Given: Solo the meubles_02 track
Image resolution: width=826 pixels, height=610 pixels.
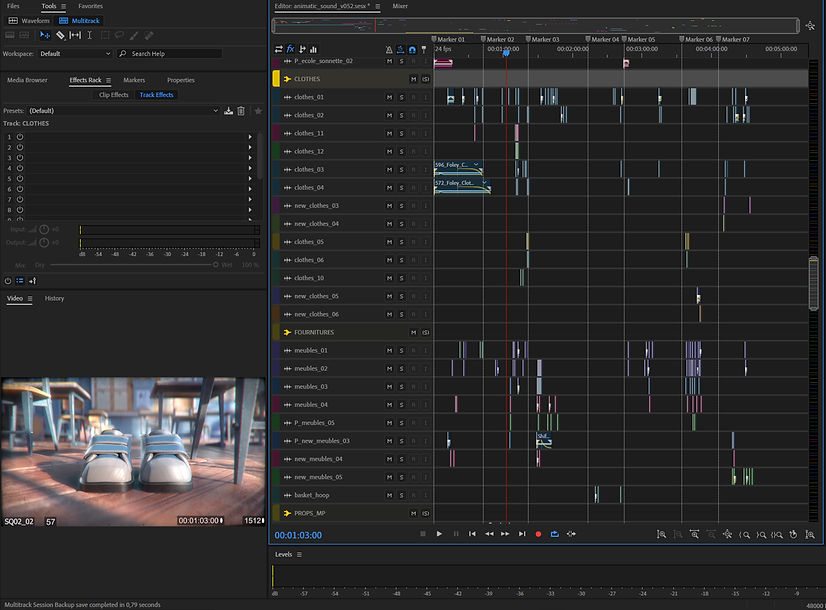Looking at the screenshot, I should (x=401, y=369).
